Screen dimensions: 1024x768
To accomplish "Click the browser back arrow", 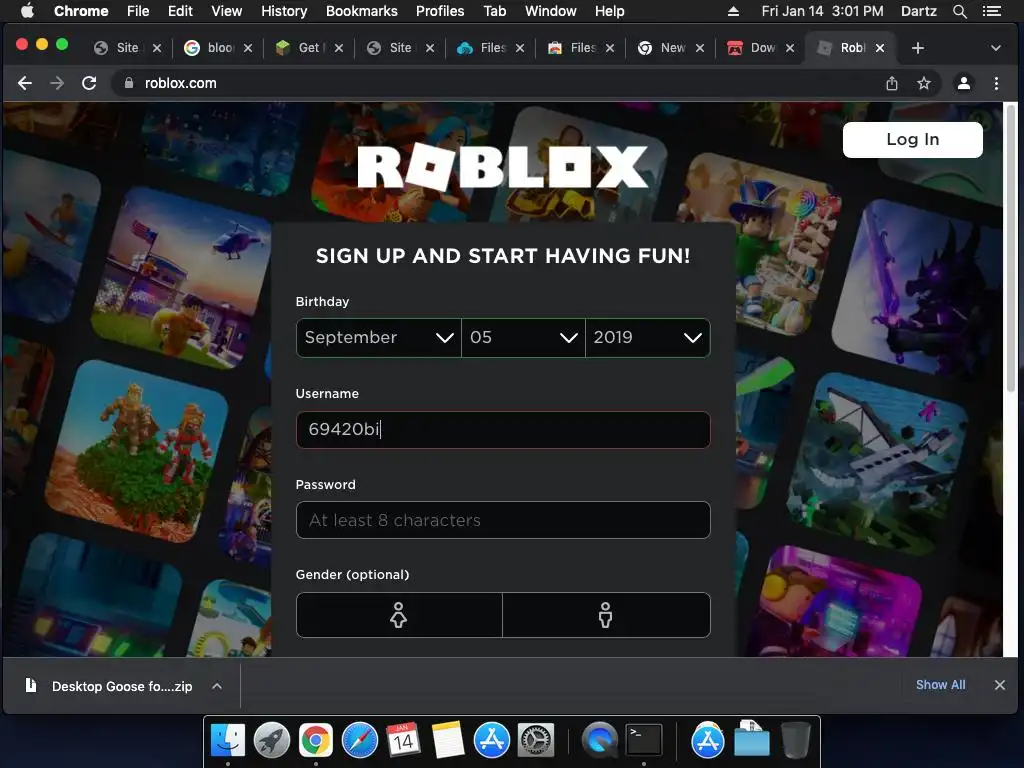I will [x=25, y=83].
